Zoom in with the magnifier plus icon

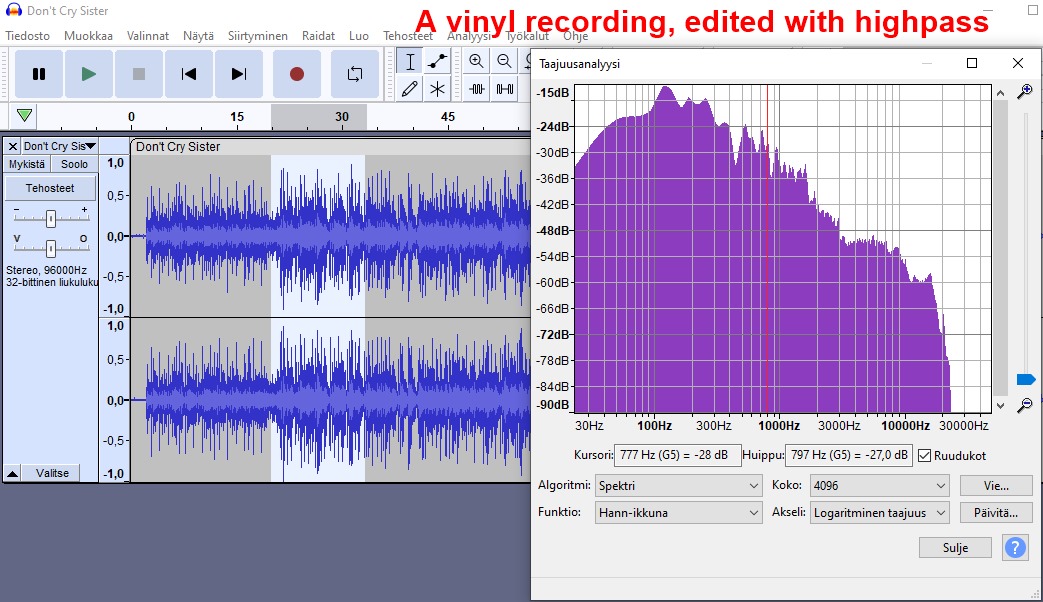476,61
